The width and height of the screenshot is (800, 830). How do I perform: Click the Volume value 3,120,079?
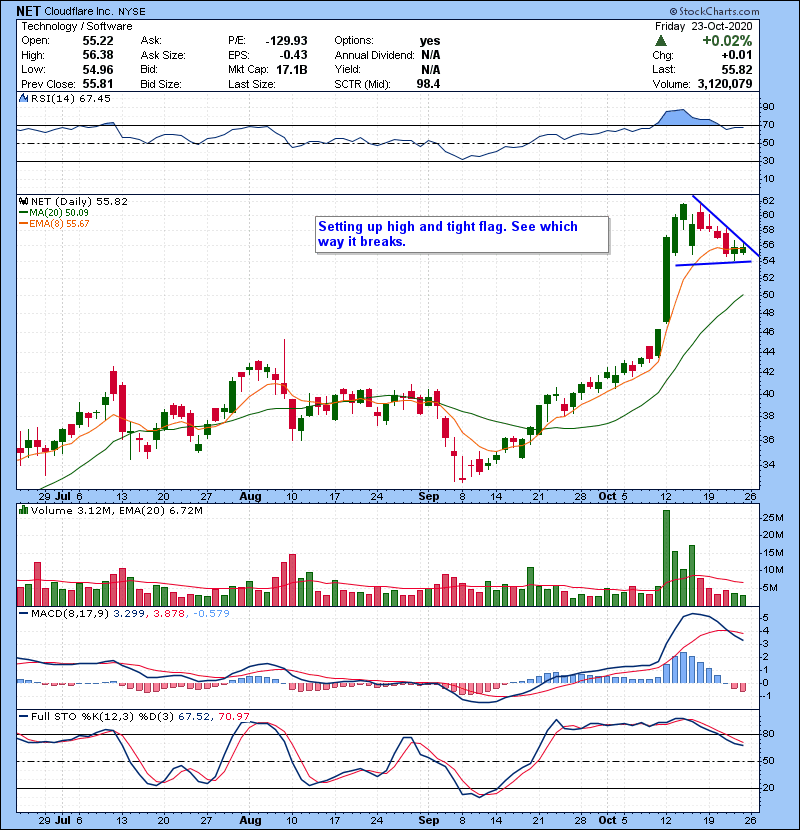[725, 84]
